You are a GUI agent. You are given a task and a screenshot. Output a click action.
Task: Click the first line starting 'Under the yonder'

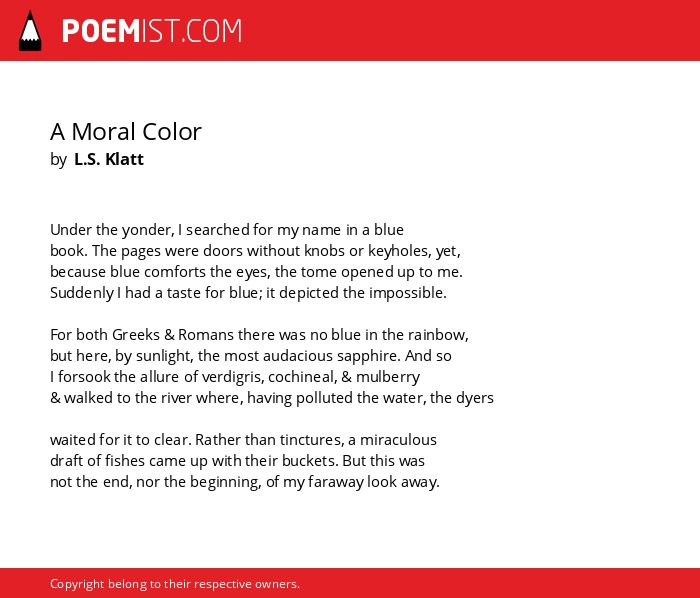coord(227,230)
